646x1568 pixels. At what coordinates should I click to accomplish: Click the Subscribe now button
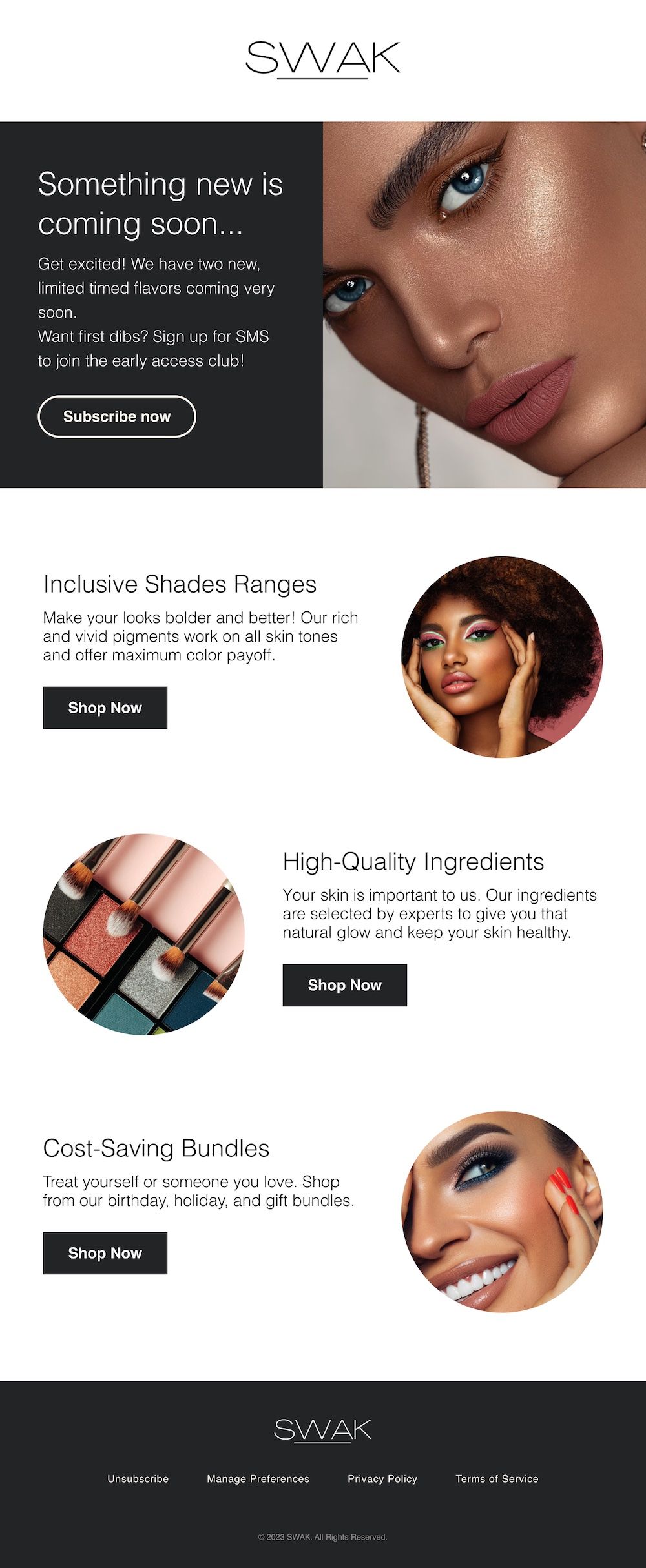[x=117, y=416]
